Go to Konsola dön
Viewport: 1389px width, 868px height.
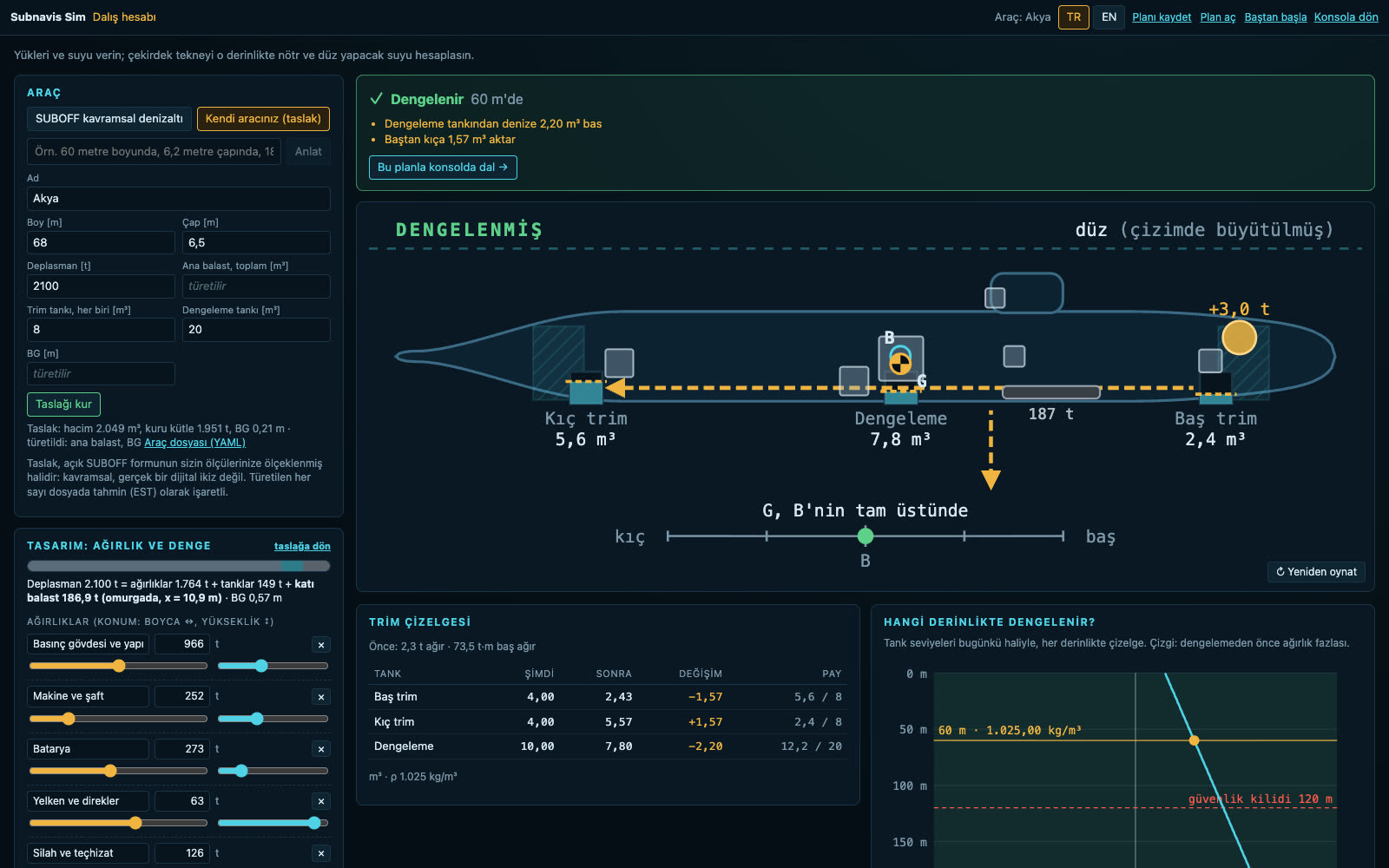coord(1346,17)
